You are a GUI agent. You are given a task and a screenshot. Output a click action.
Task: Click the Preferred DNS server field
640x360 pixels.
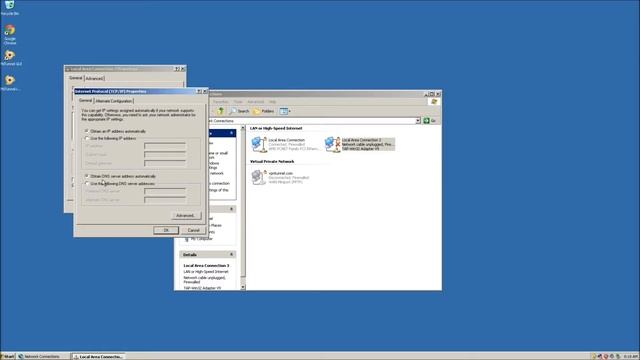click(165, 191)
